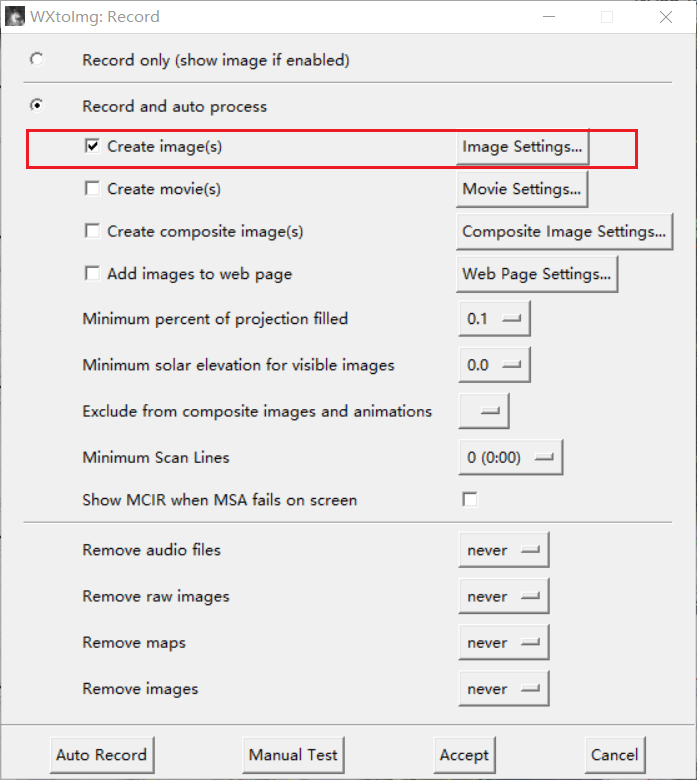Image resolution: width=697 pixels, height=780 pixels.
Task: Select 'Record and auto process' radio button
Action: [37, 105]
